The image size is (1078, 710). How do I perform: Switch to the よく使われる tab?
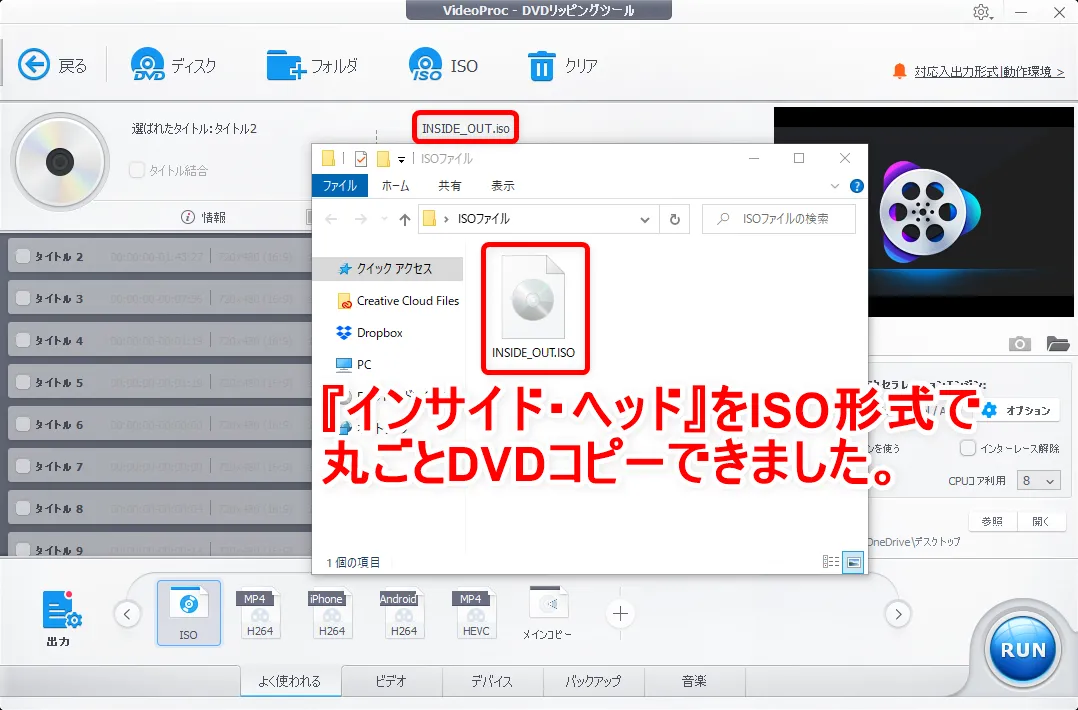[290, 680]
